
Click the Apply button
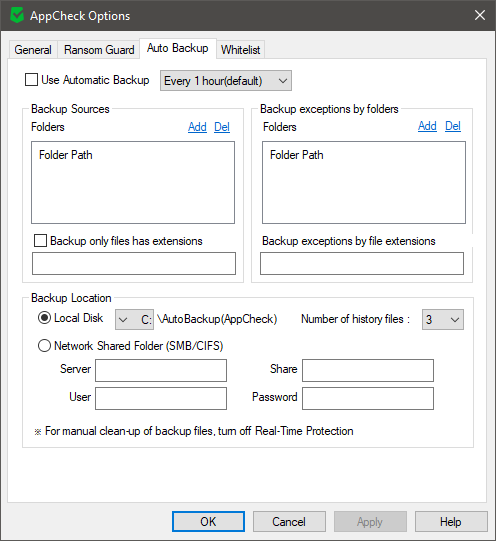370,522
